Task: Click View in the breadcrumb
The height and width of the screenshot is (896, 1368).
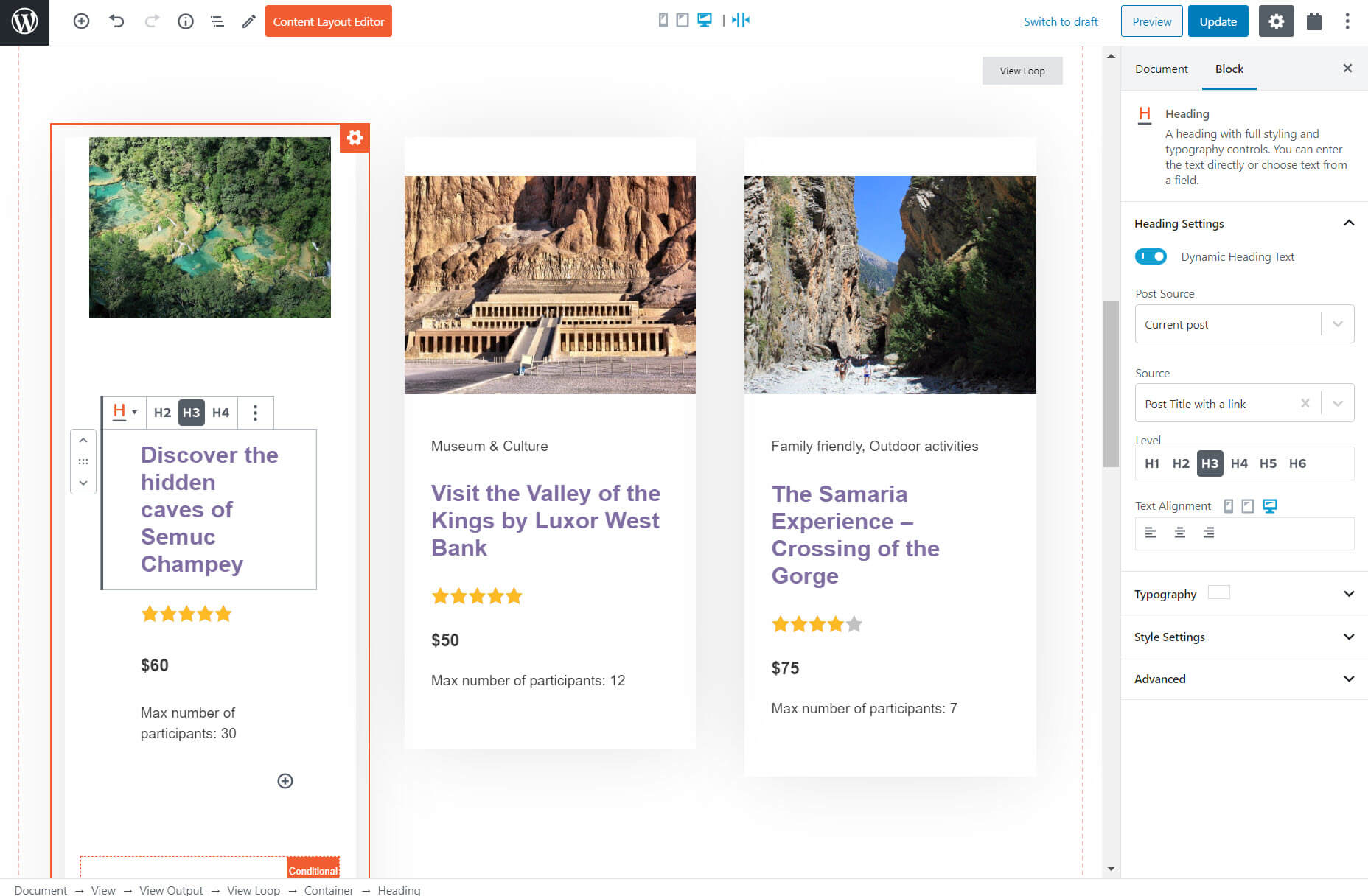Action: (x=103, y=890)
